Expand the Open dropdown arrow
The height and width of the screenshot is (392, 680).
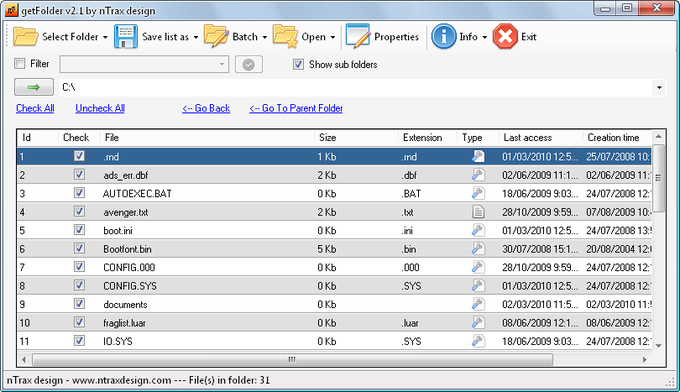333,37
